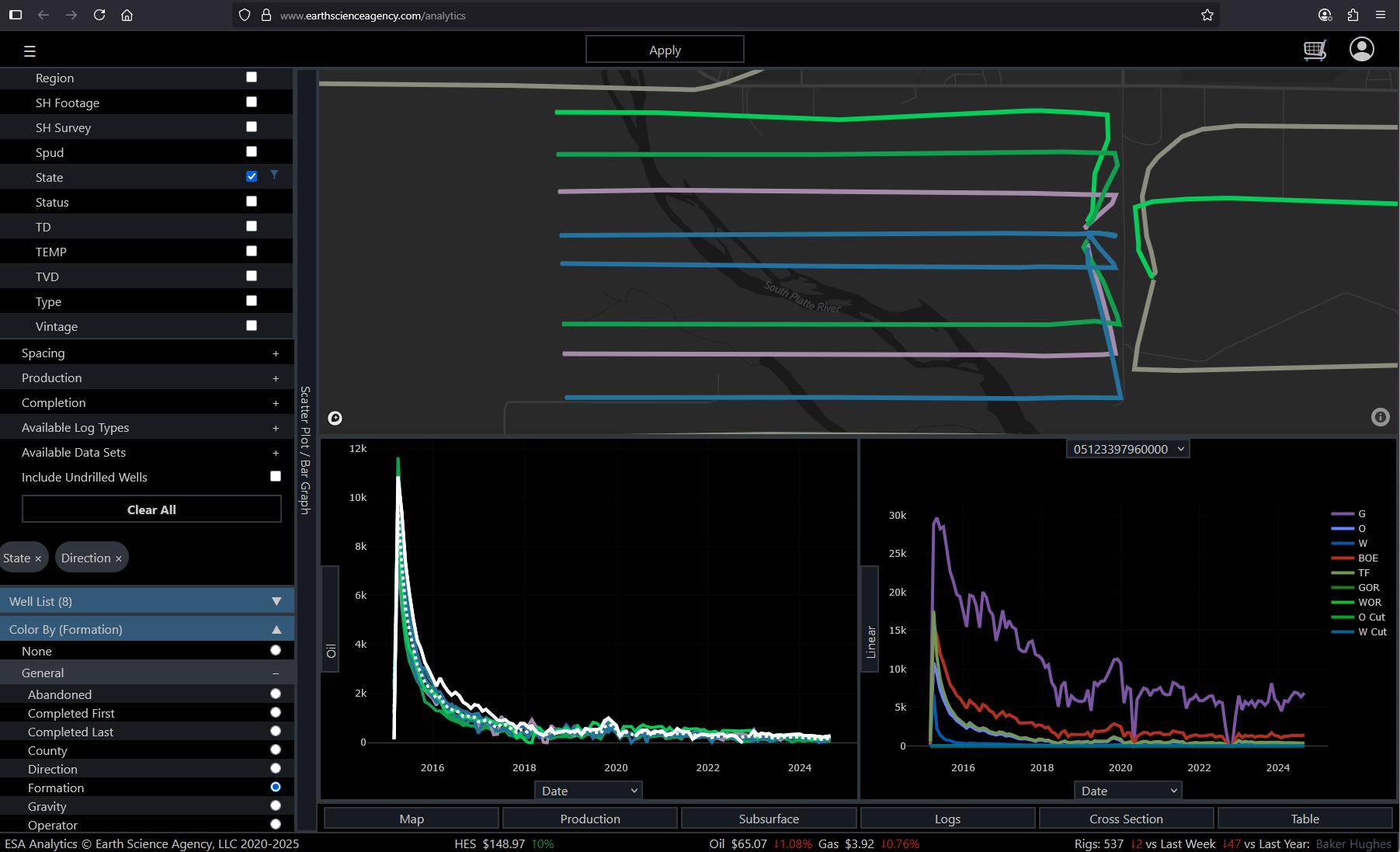This screenshot has height=852, width=1400.
Task: Expand the Well List (8) panel
Action: [x=147, y=601]
